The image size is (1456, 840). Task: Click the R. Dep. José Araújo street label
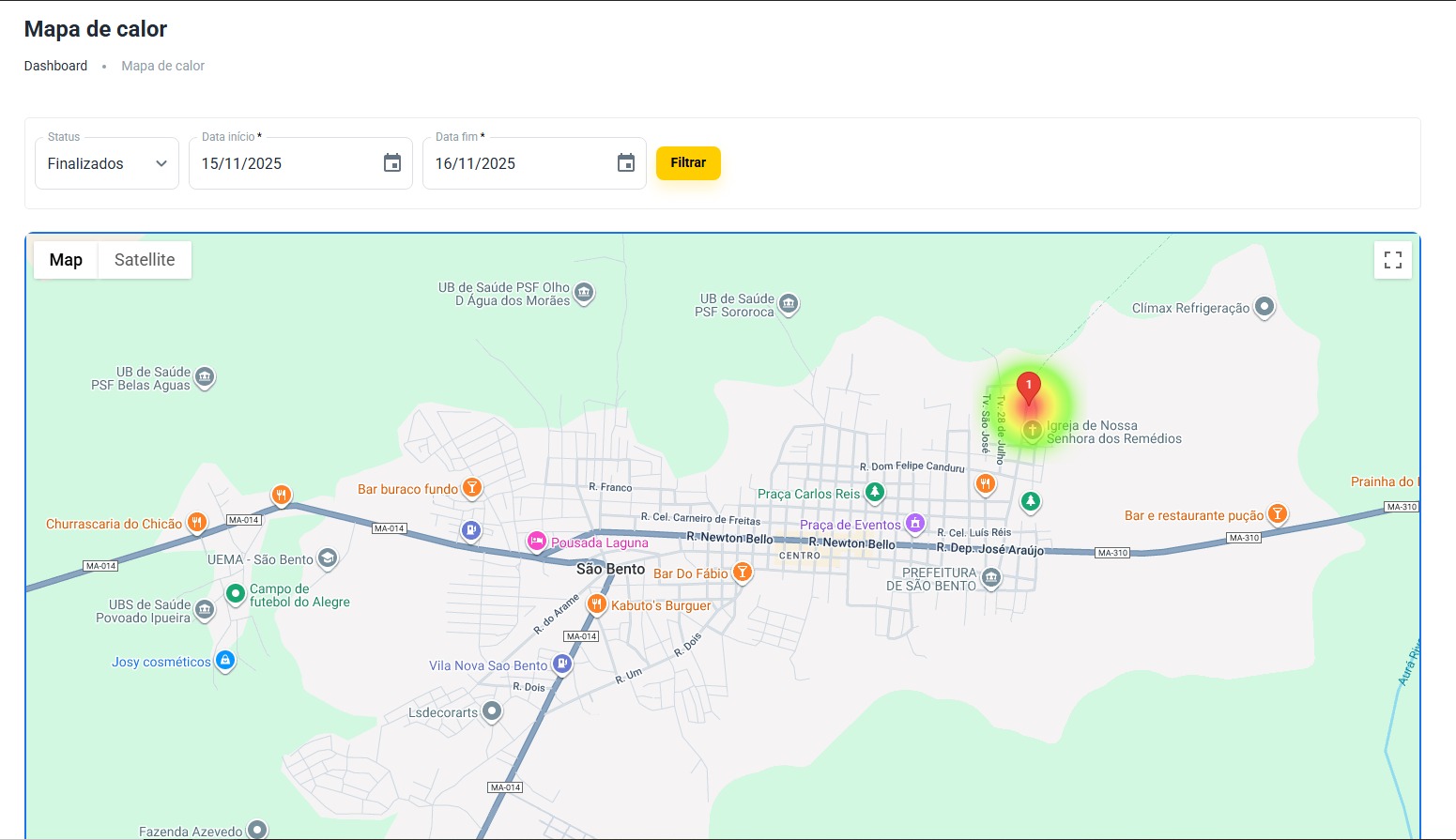point(990,549)
